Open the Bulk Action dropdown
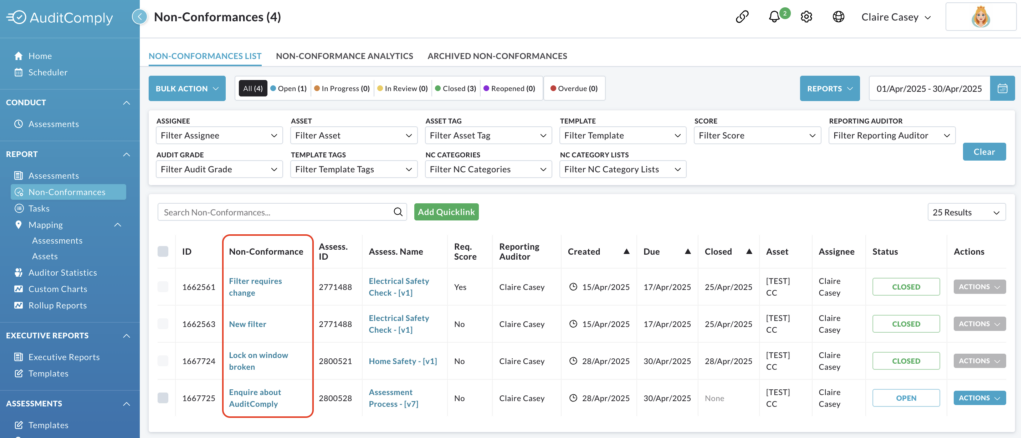The image size is (1021, 438). tap(187, 89)
